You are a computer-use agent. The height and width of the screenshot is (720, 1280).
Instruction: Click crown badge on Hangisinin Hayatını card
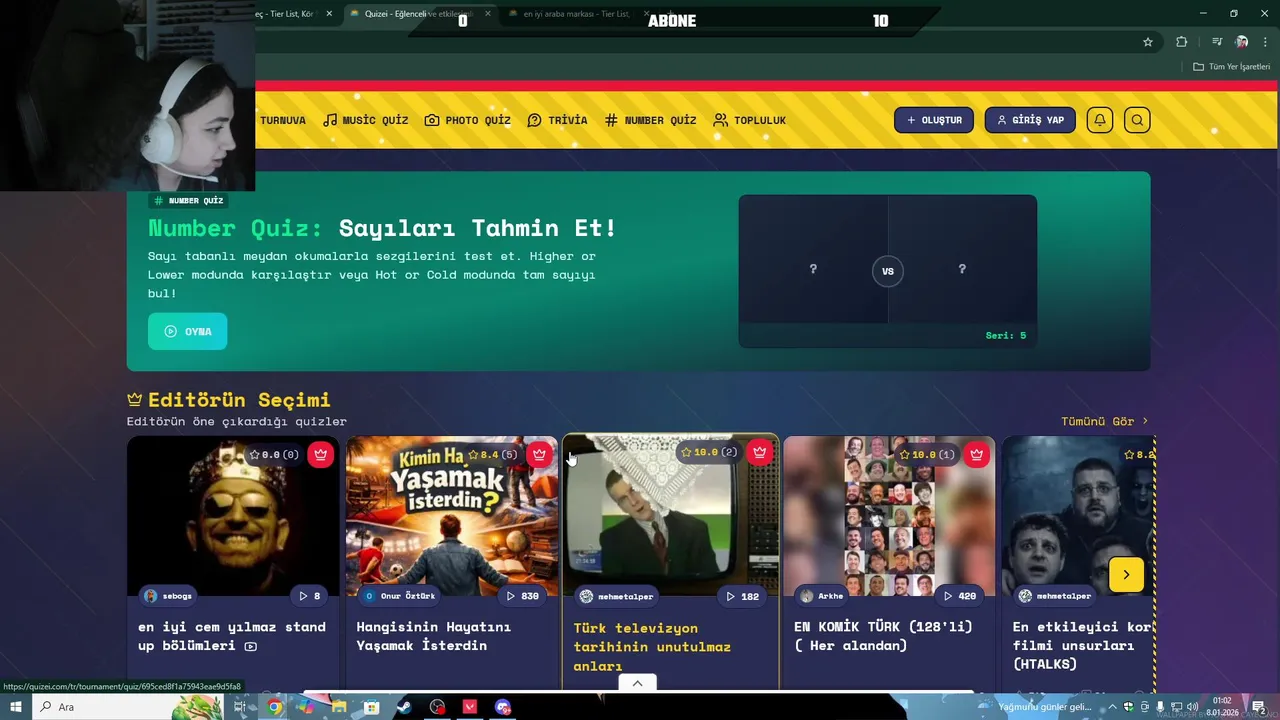tap(539, 454)
